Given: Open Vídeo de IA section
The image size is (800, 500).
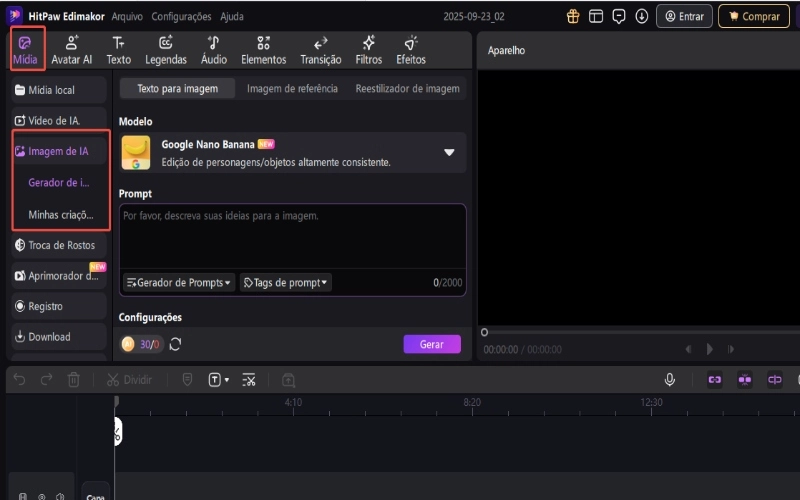Looking at the screenshot, I should 59,121.
